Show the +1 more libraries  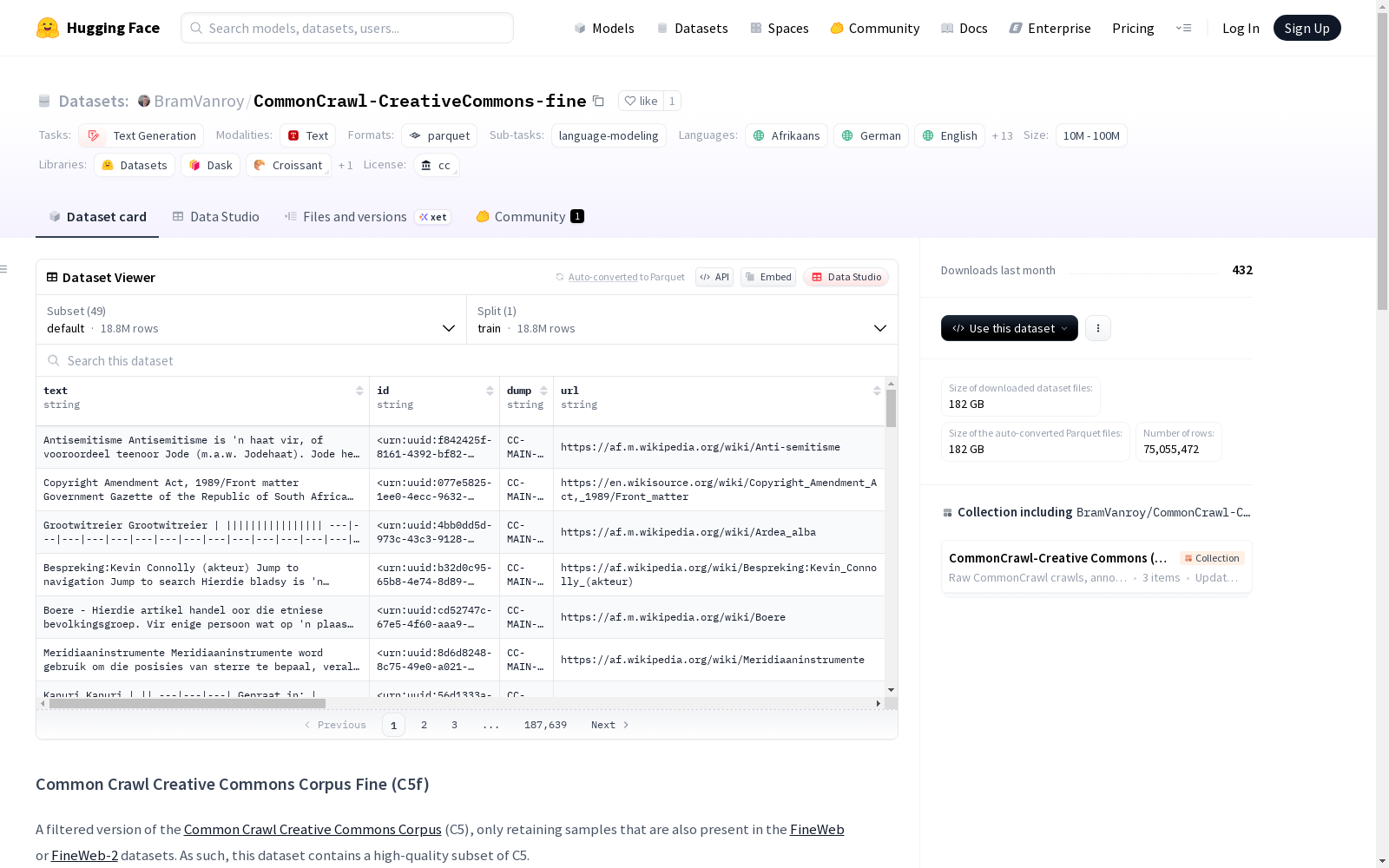(x=346, y=165)
